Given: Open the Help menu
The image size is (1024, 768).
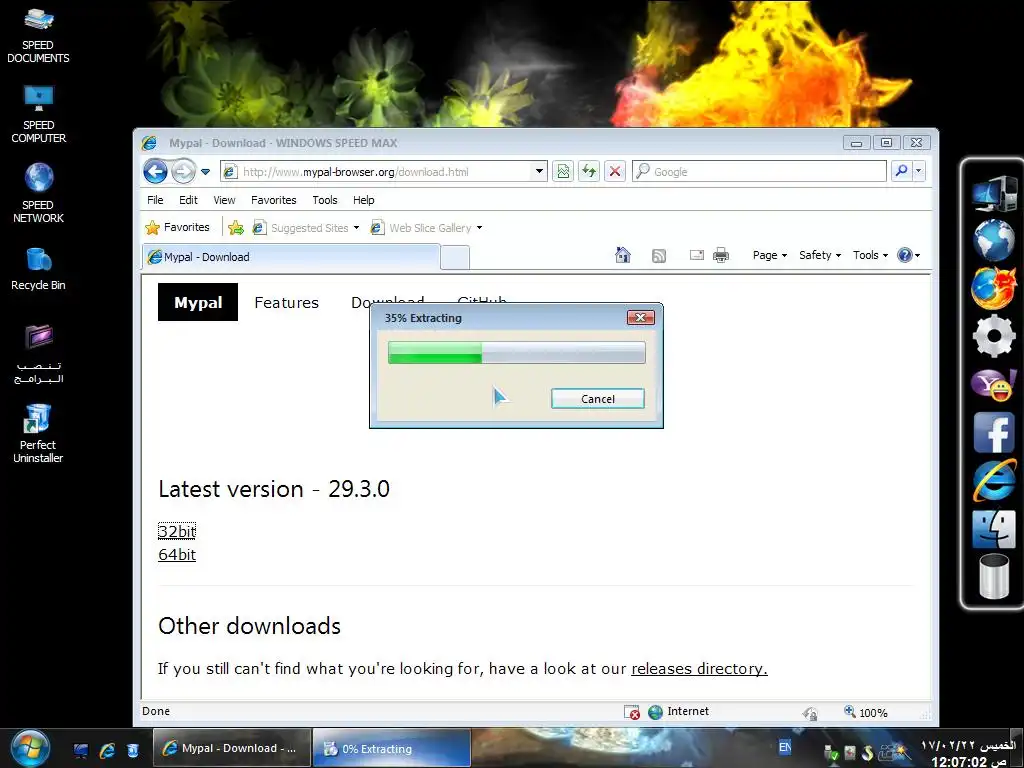Looking at the screenshot, I should (364, 200).
